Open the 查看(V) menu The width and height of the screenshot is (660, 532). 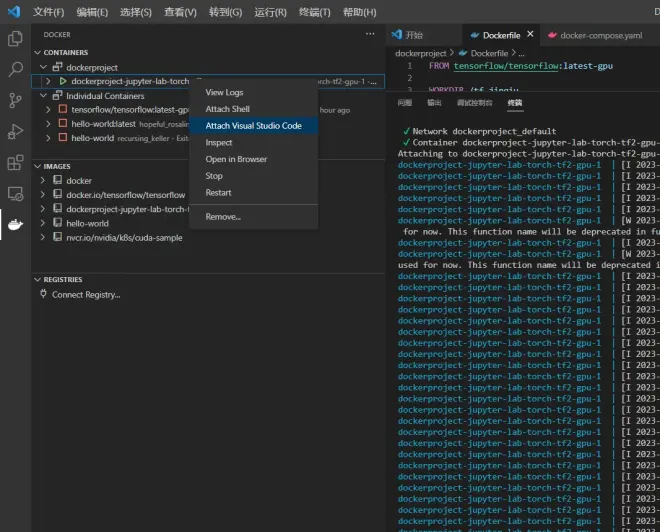coord(180,12)
